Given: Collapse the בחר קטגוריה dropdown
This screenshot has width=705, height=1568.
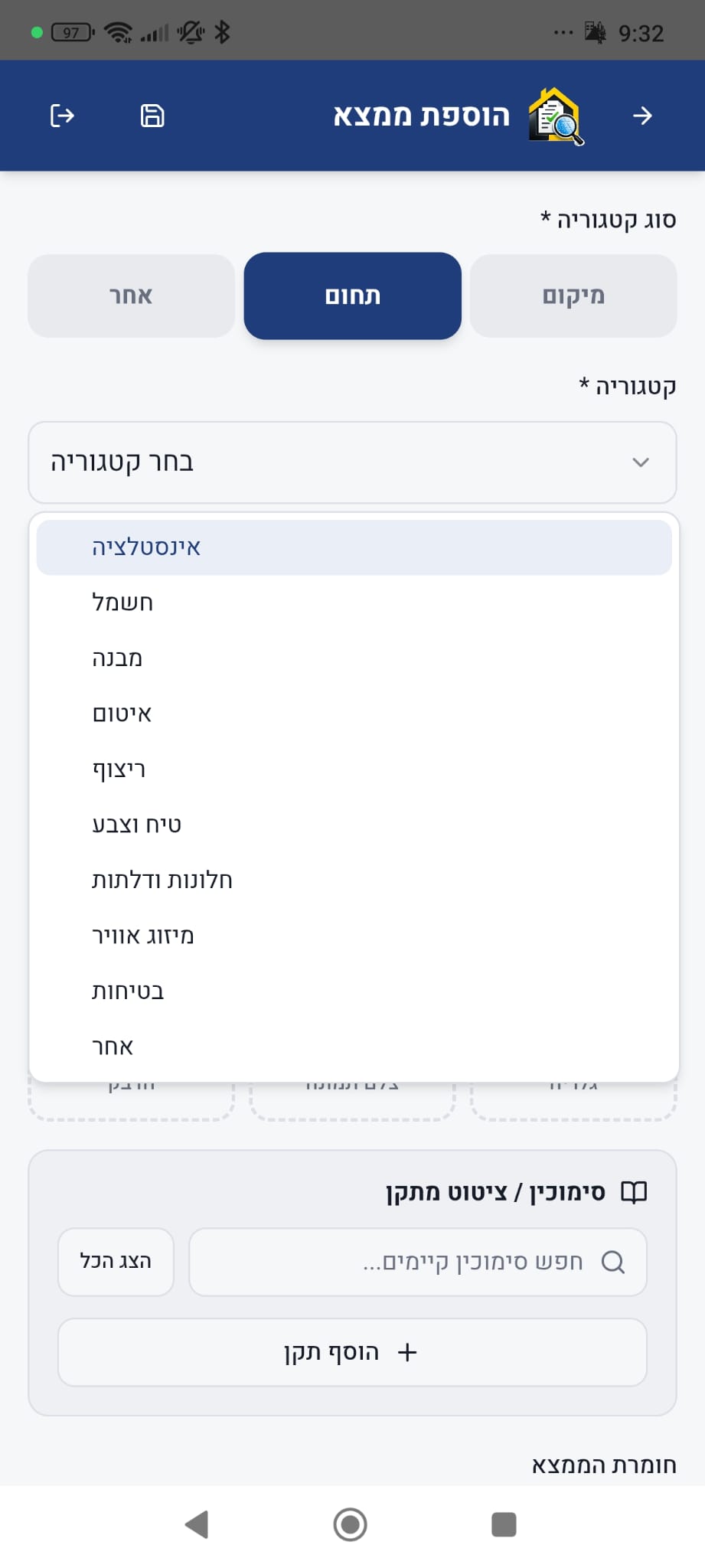Looking at the screenshot, I should click(352, 462).
